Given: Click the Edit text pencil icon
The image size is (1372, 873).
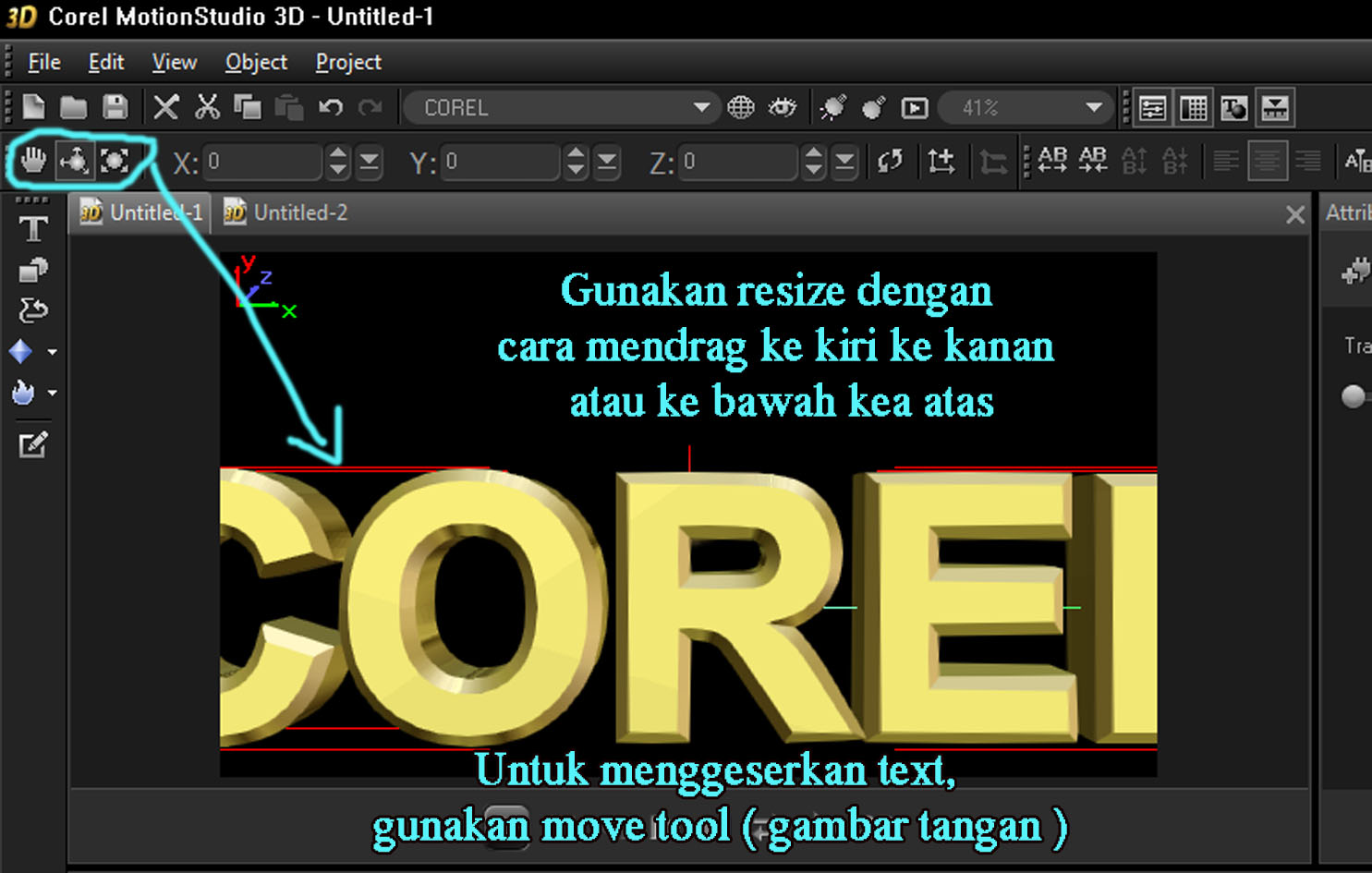Looking at the screenshot, I should pyautogui.click(x=33, y=445).
